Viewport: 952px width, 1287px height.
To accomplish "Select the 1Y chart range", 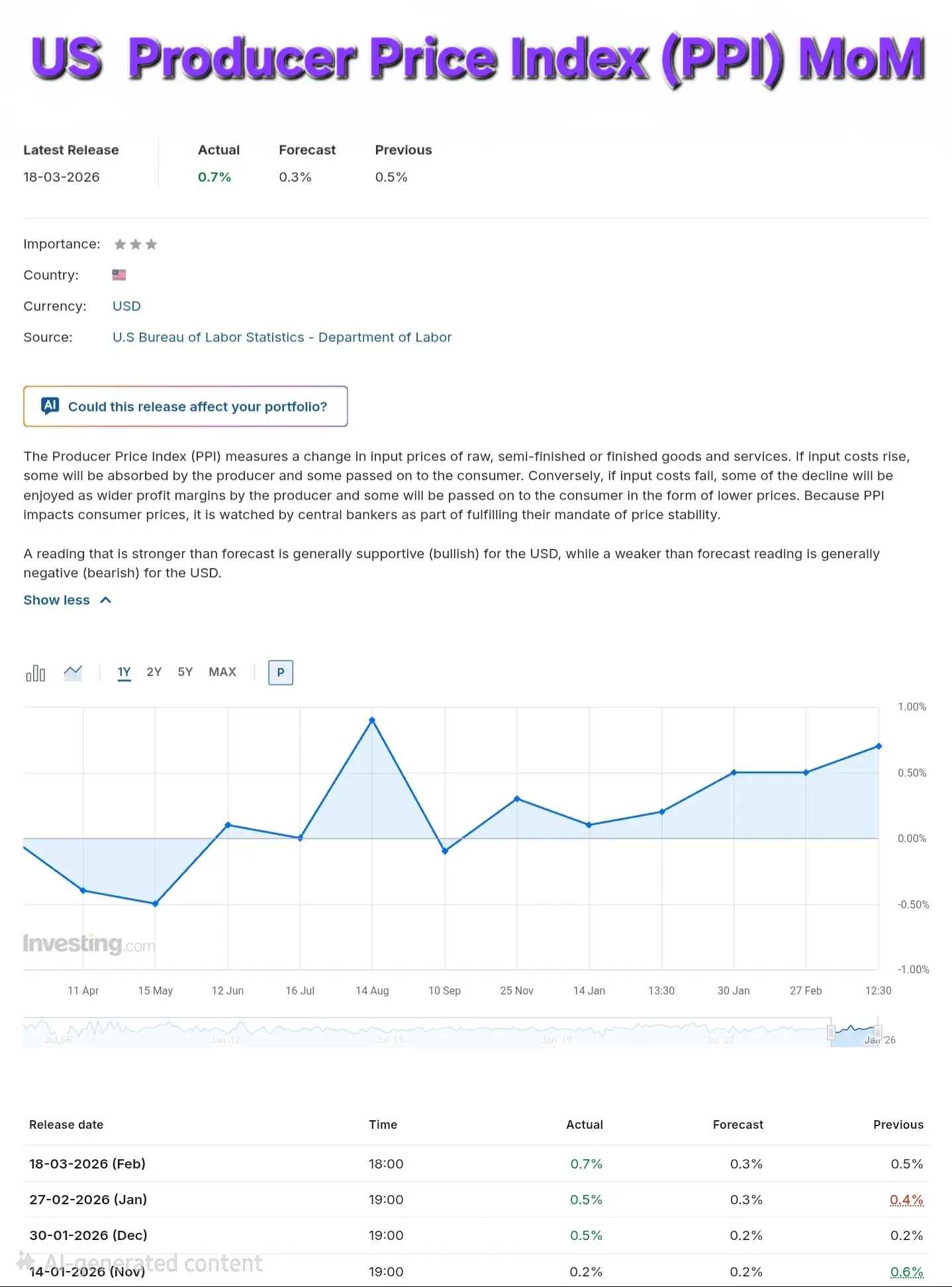I will (x=124, y=672).
